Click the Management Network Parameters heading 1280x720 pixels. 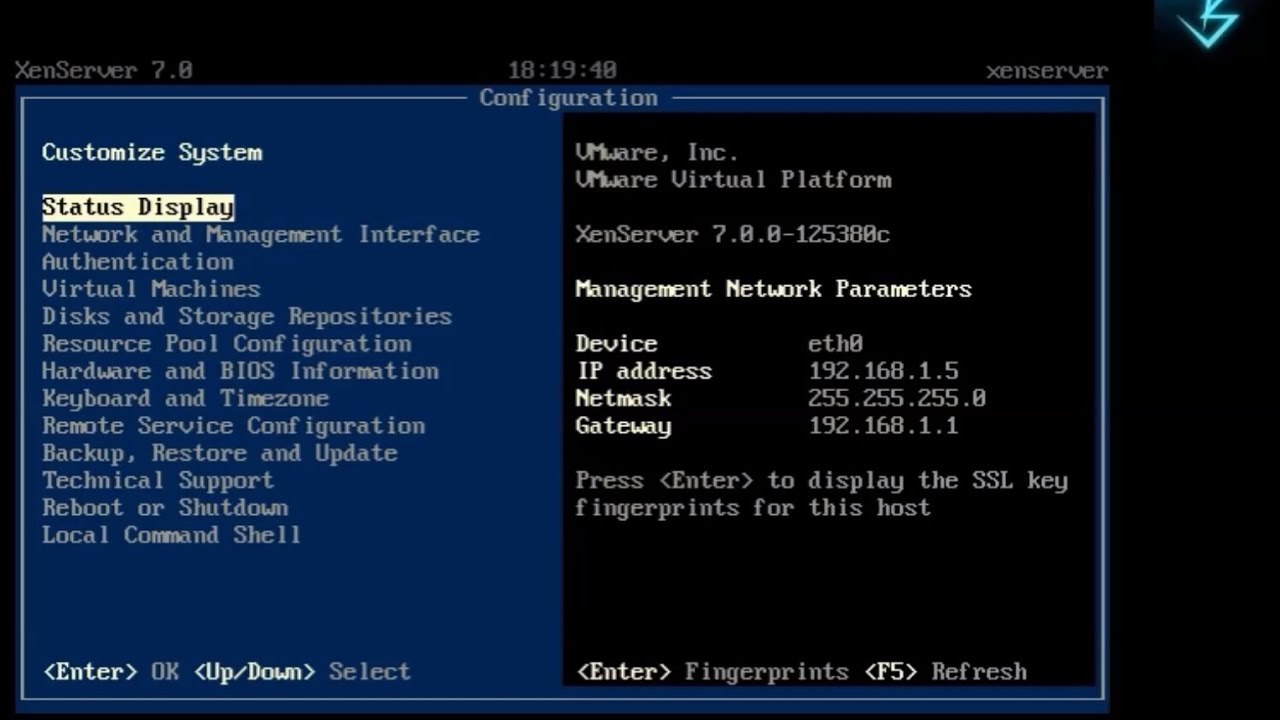pos(774,289)
